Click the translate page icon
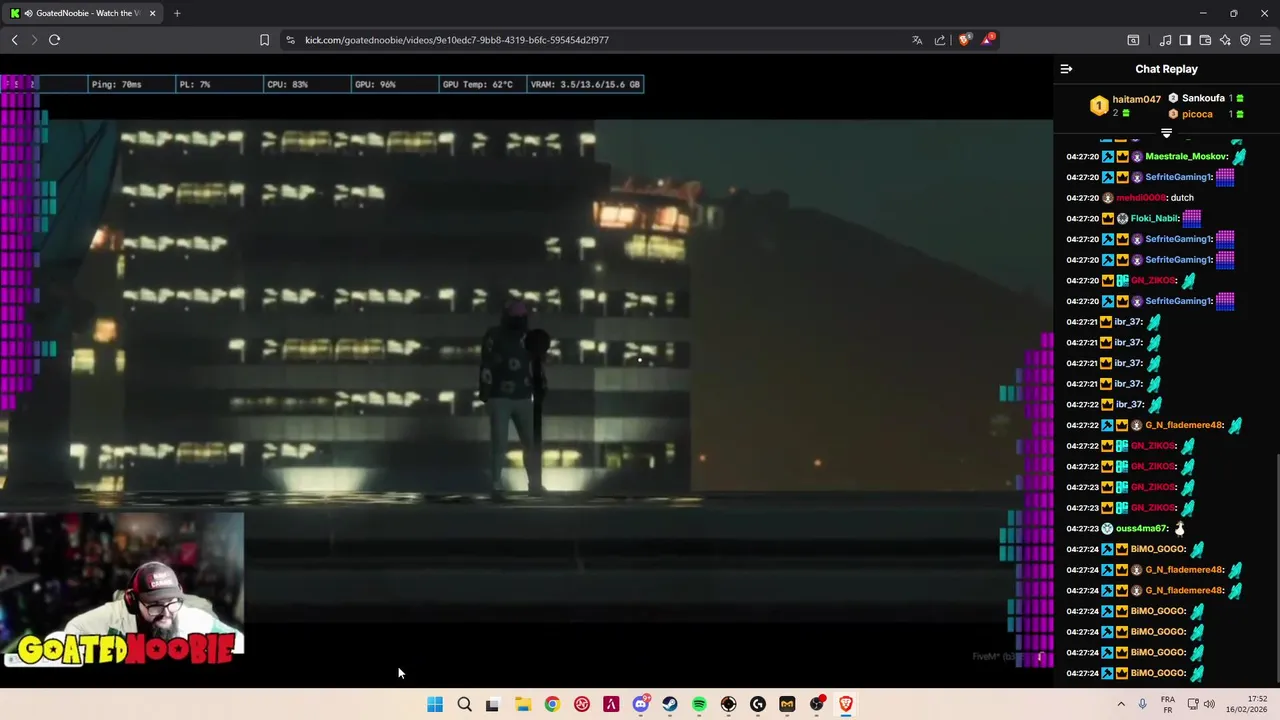Viewport: 1280px width, 720px height. (x=917, y=40)
